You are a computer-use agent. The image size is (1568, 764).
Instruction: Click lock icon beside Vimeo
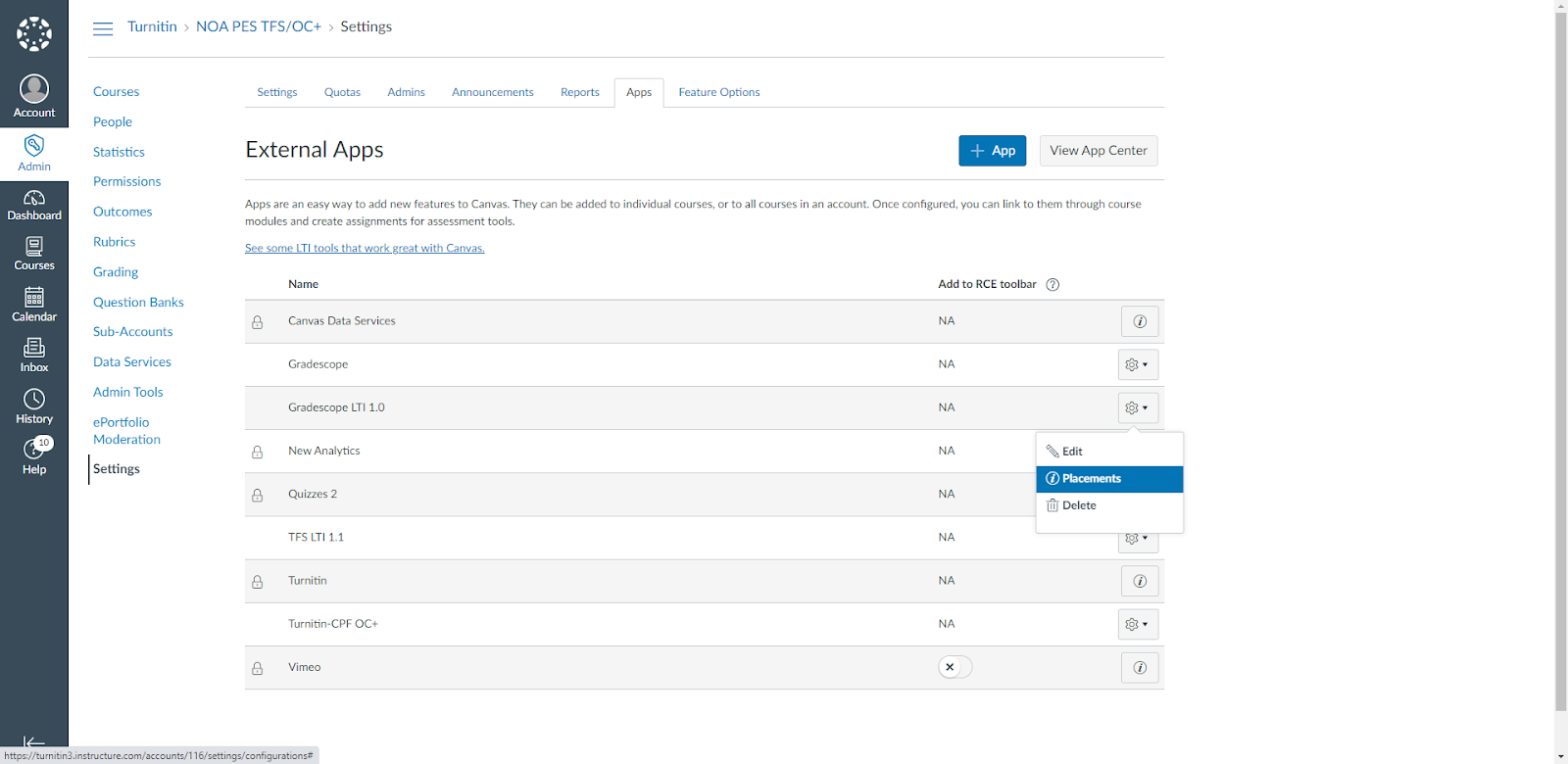258,669
